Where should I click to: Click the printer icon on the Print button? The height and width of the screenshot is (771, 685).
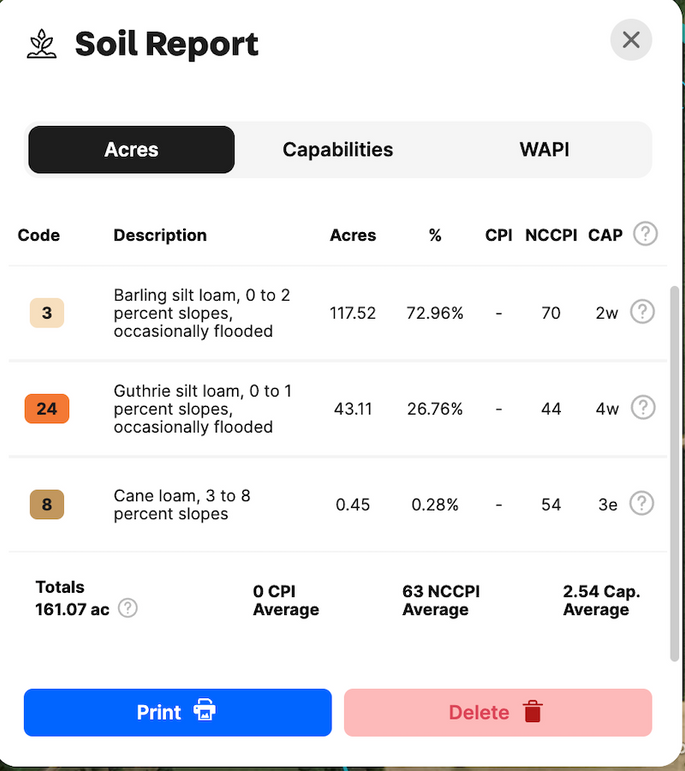tap(205, 710)
